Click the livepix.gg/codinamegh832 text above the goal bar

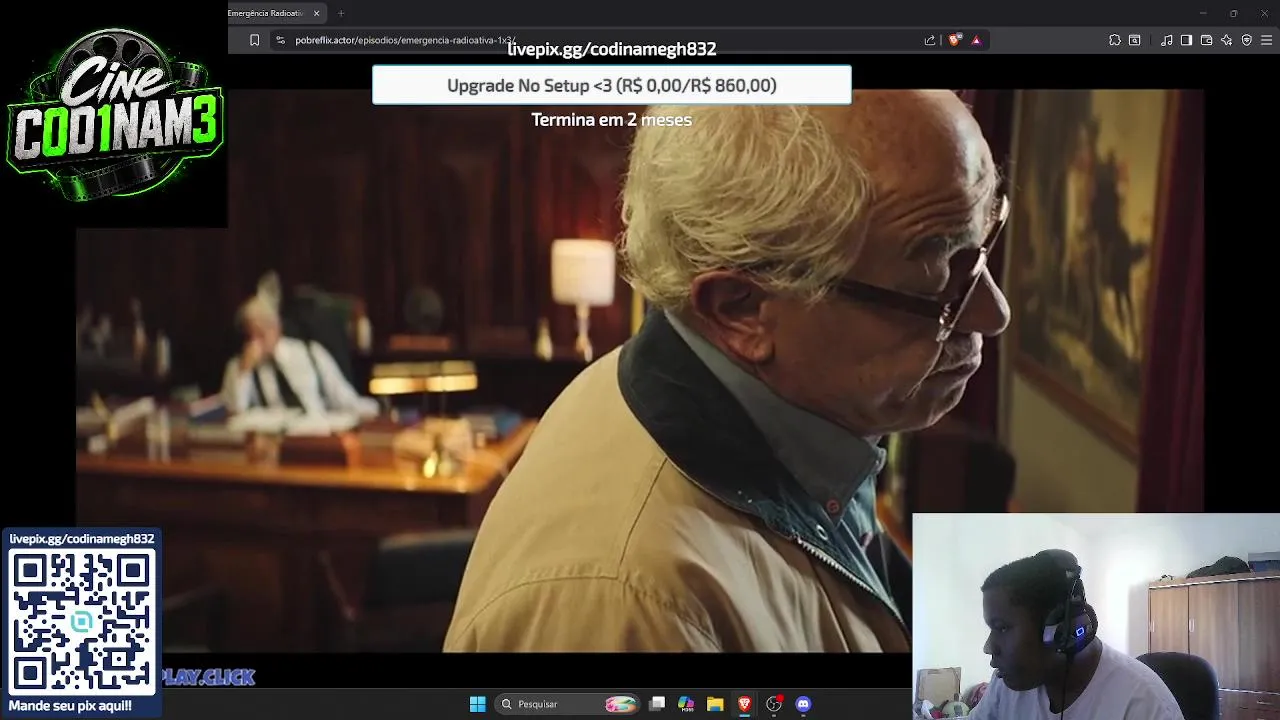tap(612, 49)
